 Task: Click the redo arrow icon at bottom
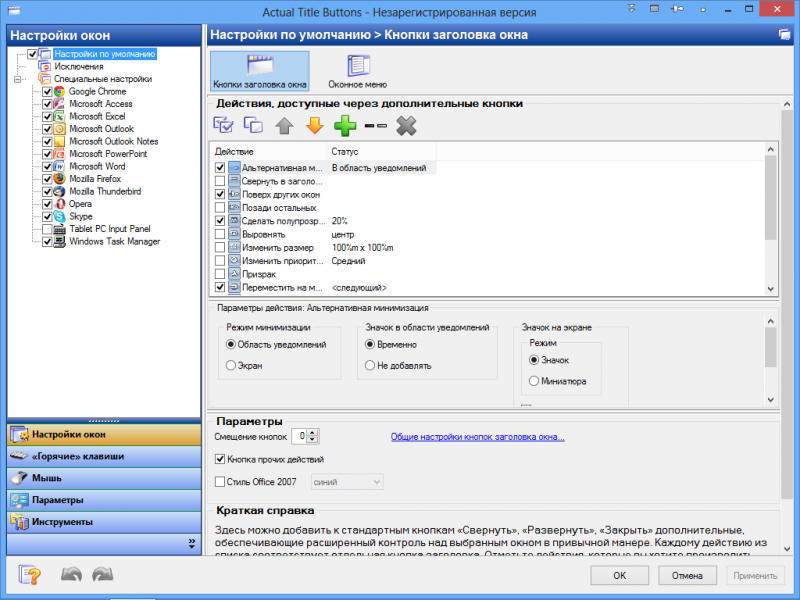103,574
